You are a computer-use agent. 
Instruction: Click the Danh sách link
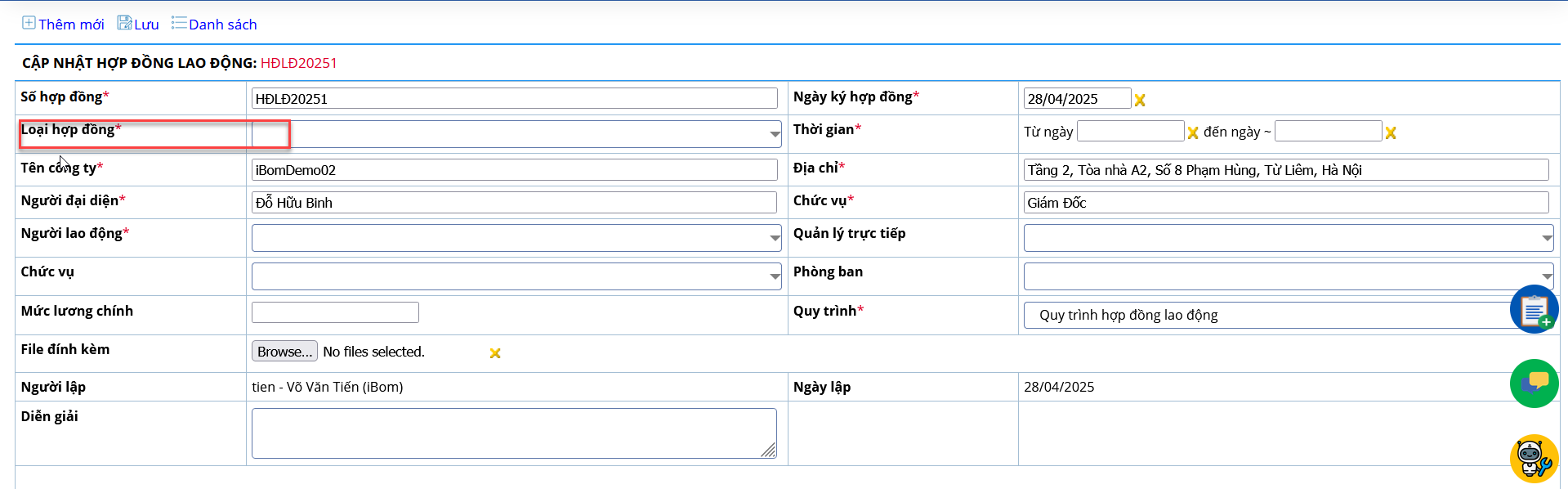[x=223, y=25]
